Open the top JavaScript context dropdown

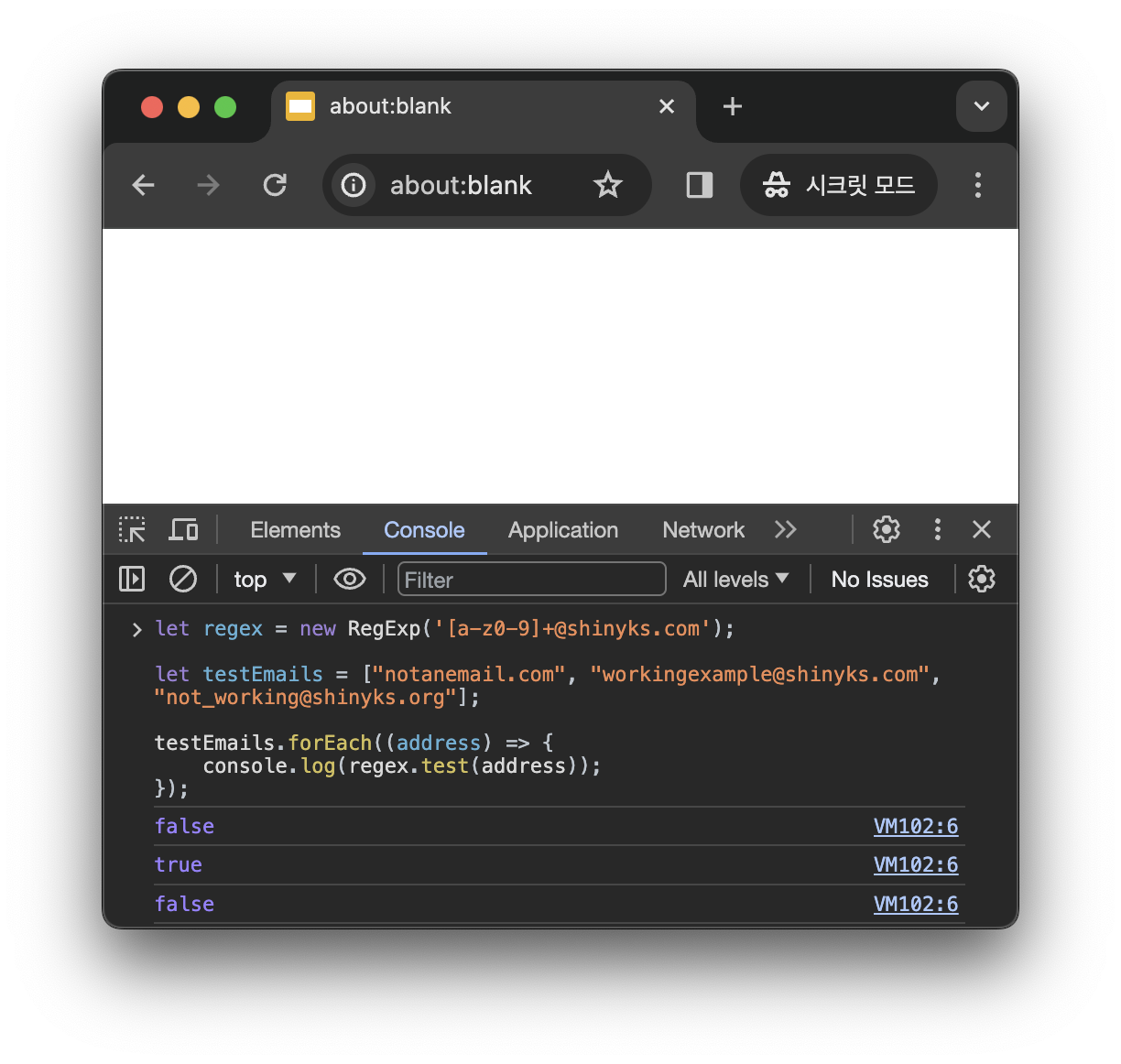tap(265, 579)
